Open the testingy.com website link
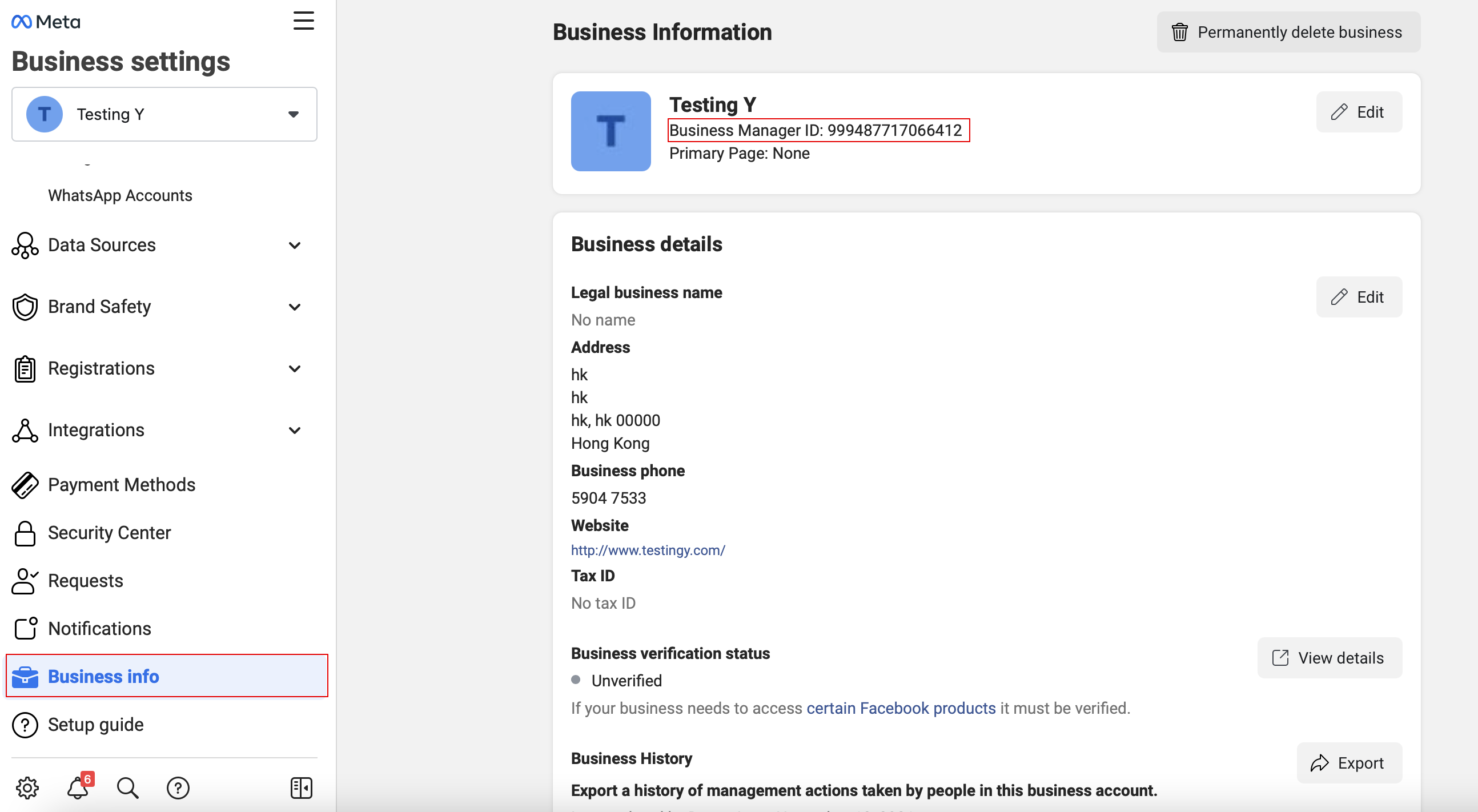 pyautogui.click(x=648, y=550)
